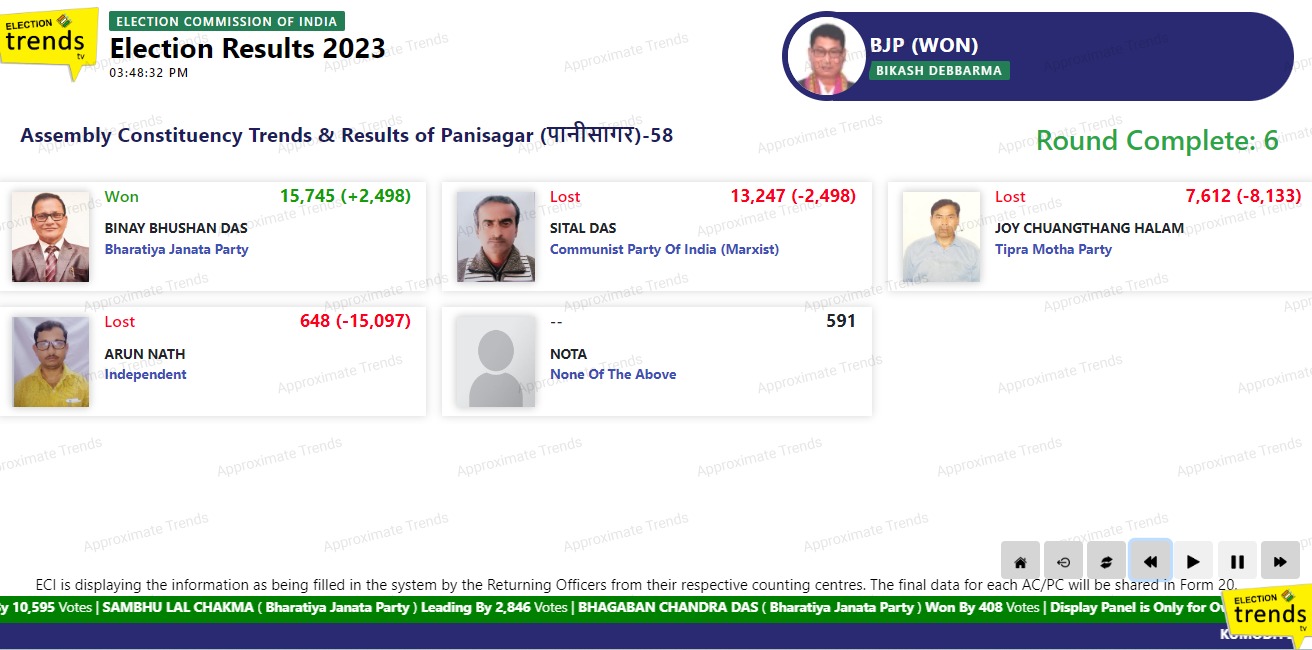Click the vote count 7,612 (-8,133)
The image size is (1312, 650).
click(1243, 196)
